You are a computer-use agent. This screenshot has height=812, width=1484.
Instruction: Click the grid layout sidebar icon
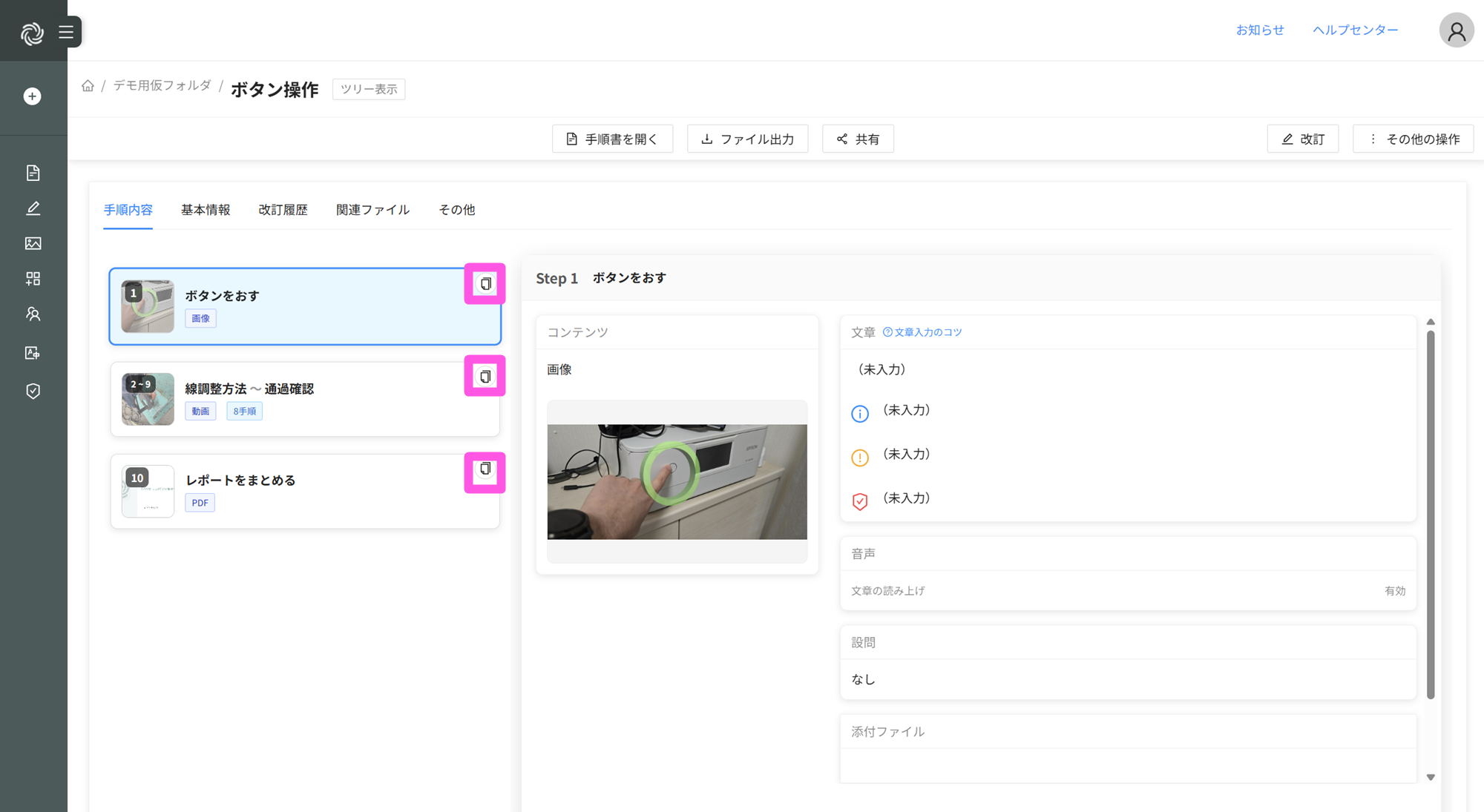click(33, 279)
